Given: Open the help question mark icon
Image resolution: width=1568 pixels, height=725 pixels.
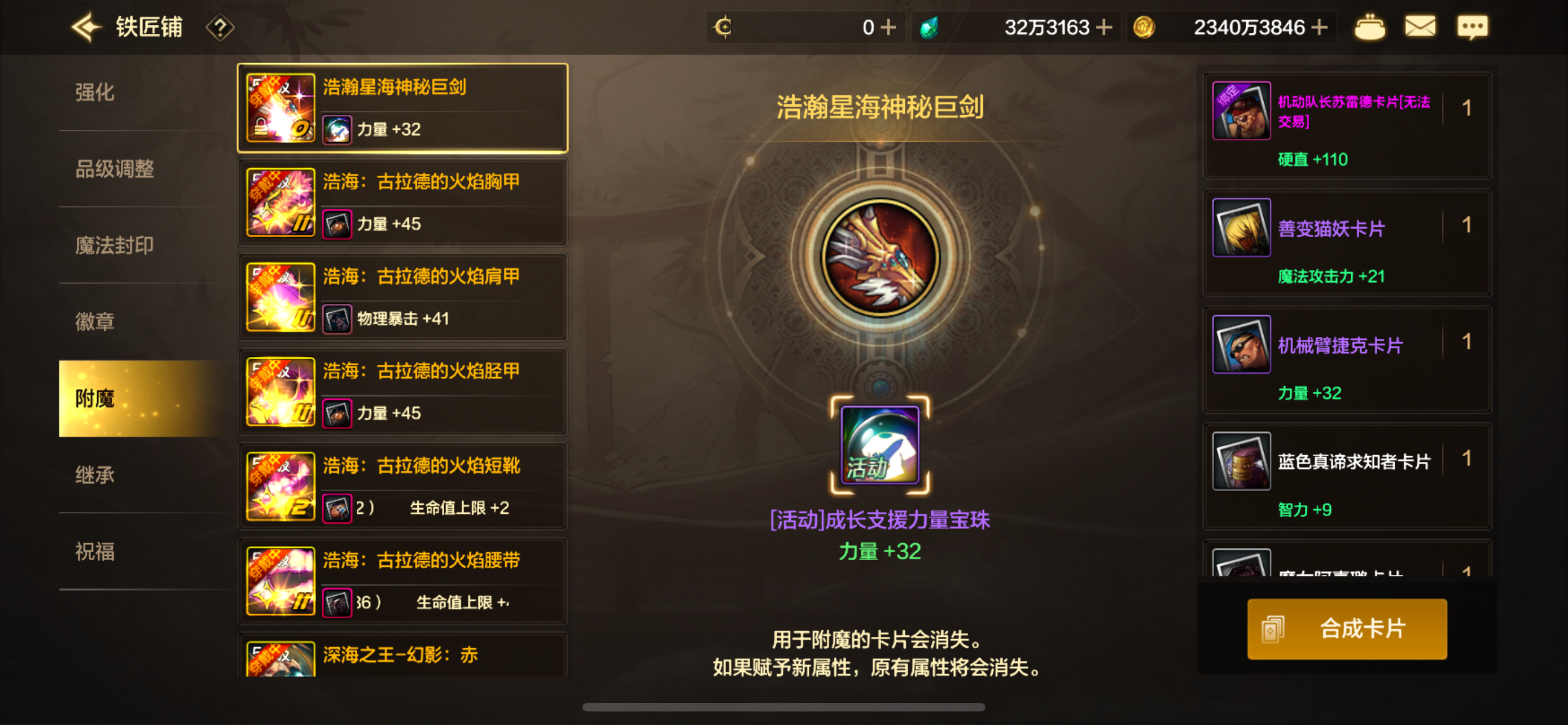Looking at the screenshot, I should click(x=220, y=28).
